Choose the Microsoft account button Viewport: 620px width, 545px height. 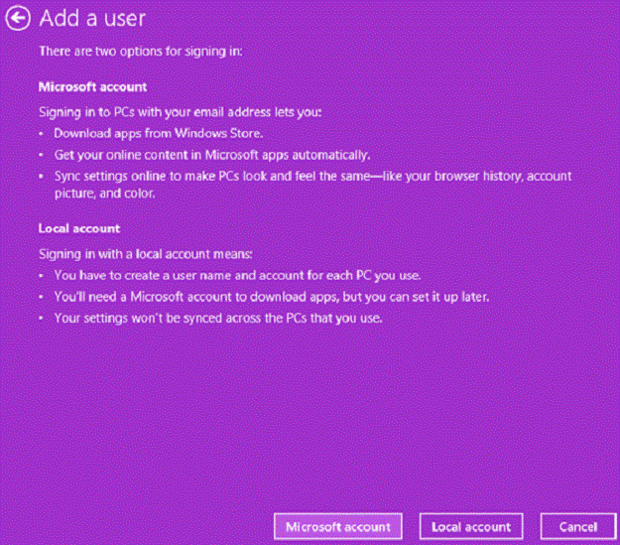pos(338,526)
